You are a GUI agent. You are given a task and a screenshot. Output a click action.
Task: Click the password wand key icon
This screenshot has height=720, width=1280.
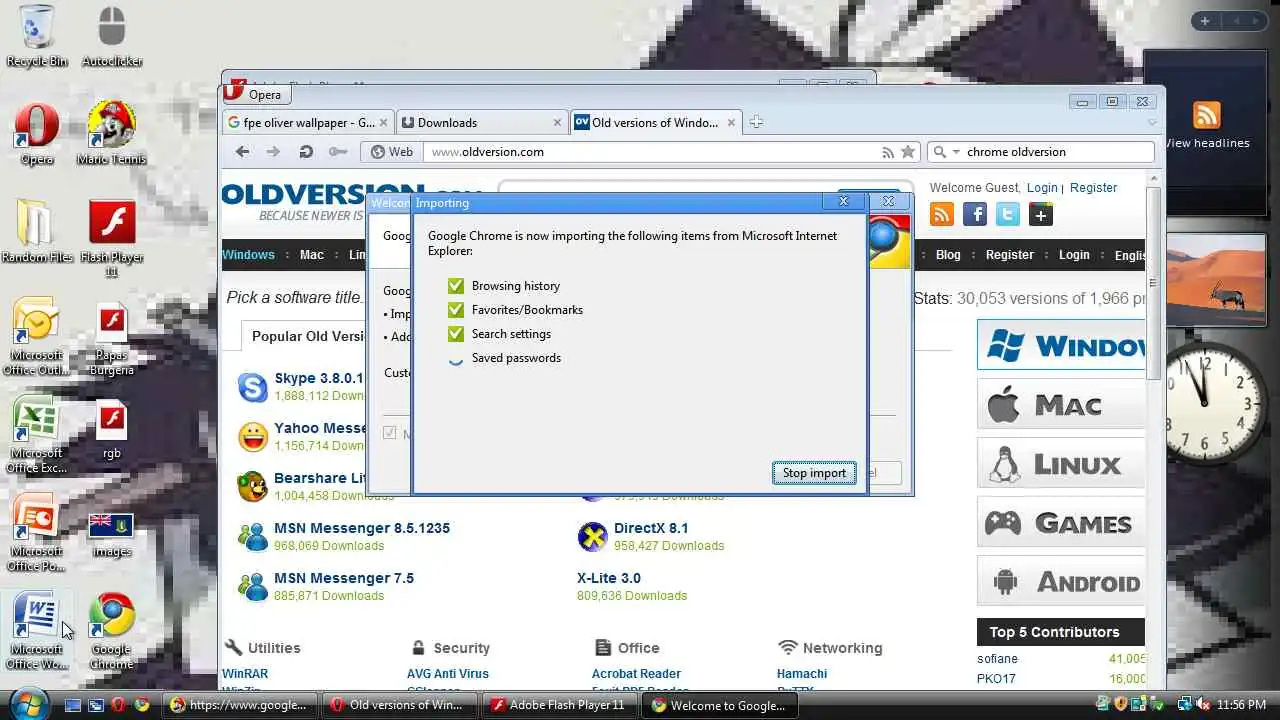[338, 152]
